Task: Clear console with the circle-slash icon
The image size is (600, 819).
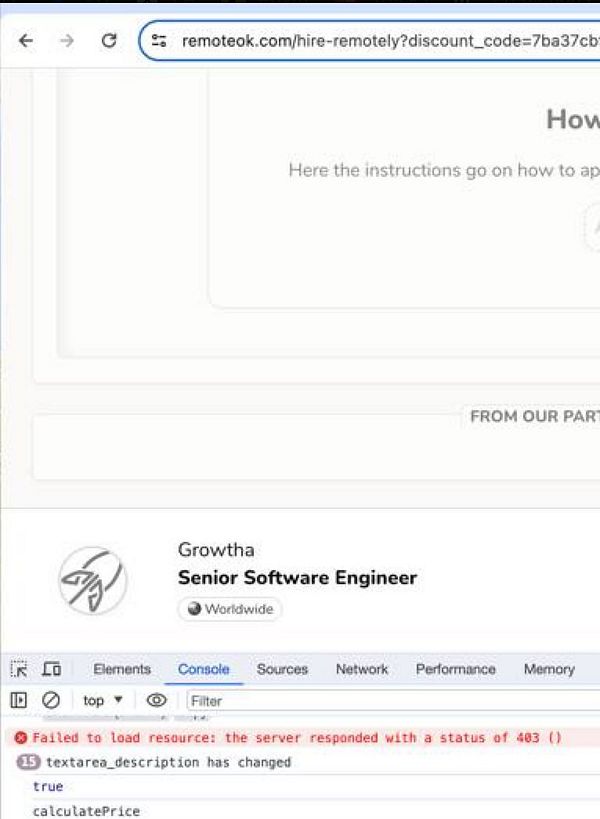Action: point(51,700)
